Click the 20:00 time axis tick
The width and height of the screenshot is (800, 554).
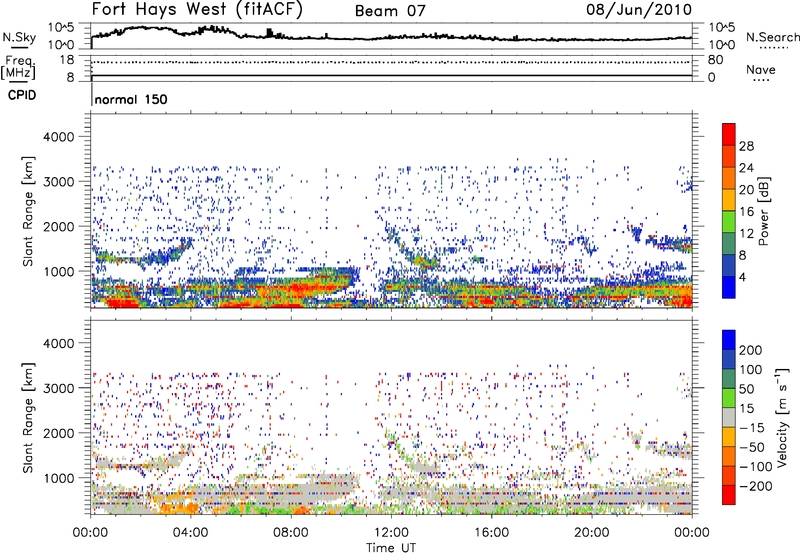pyautogui.click(x=591, y=533)
